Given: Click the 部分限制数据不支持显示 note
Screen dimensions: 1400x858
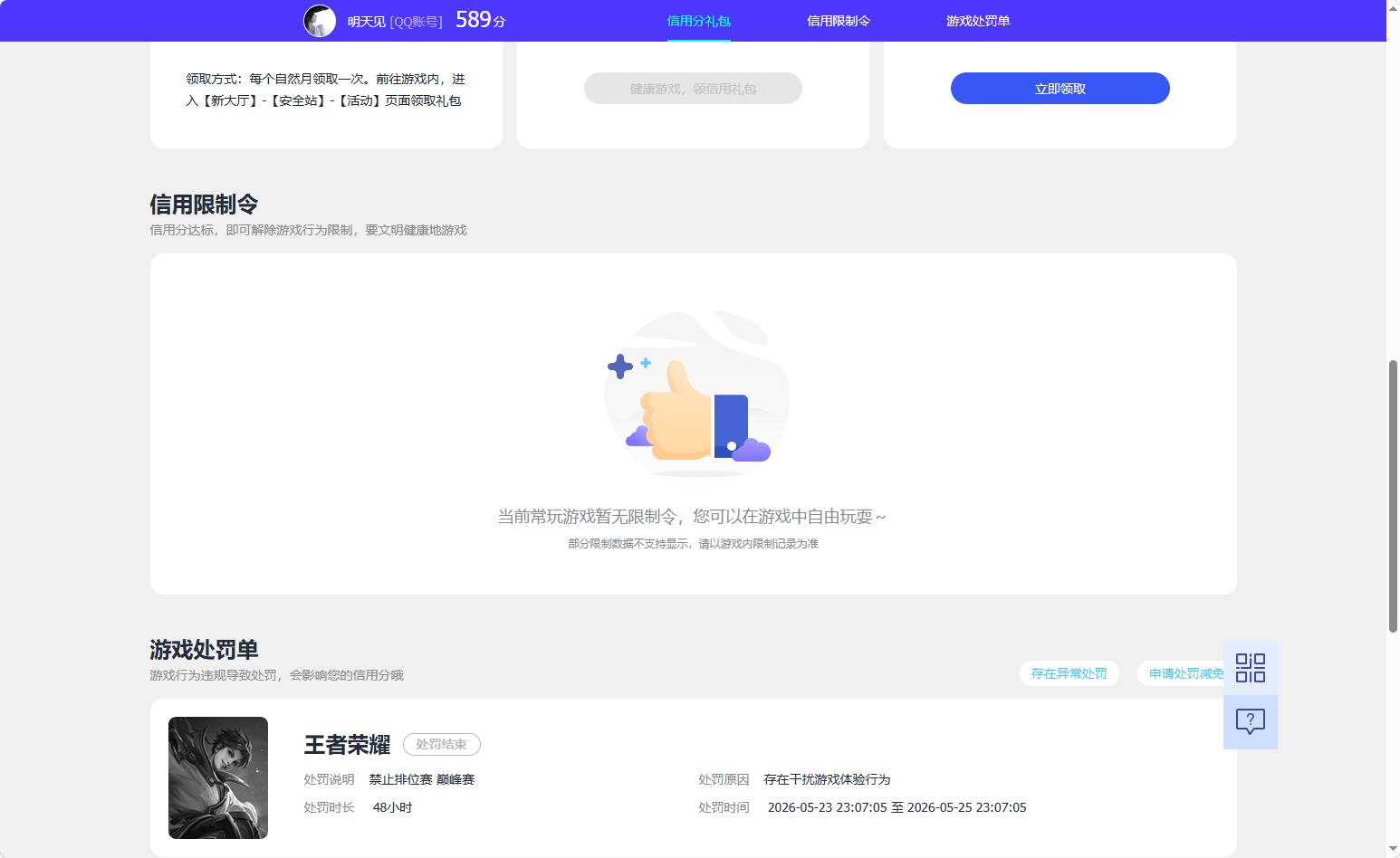Looking at the screenshot, I should point(693,544).
